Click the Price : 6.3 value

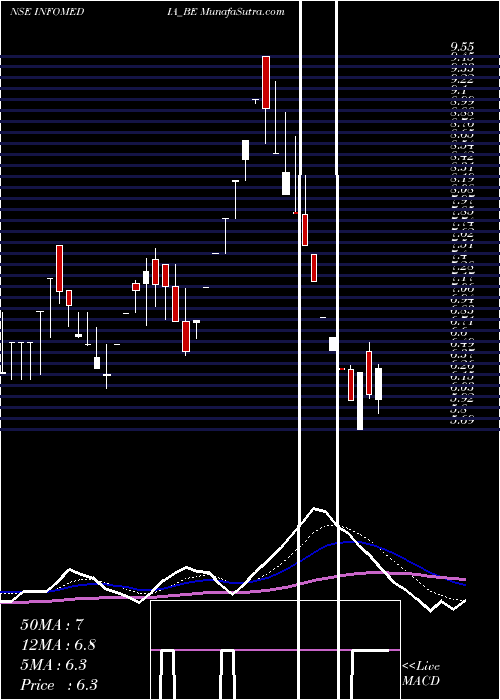(59, 685)
